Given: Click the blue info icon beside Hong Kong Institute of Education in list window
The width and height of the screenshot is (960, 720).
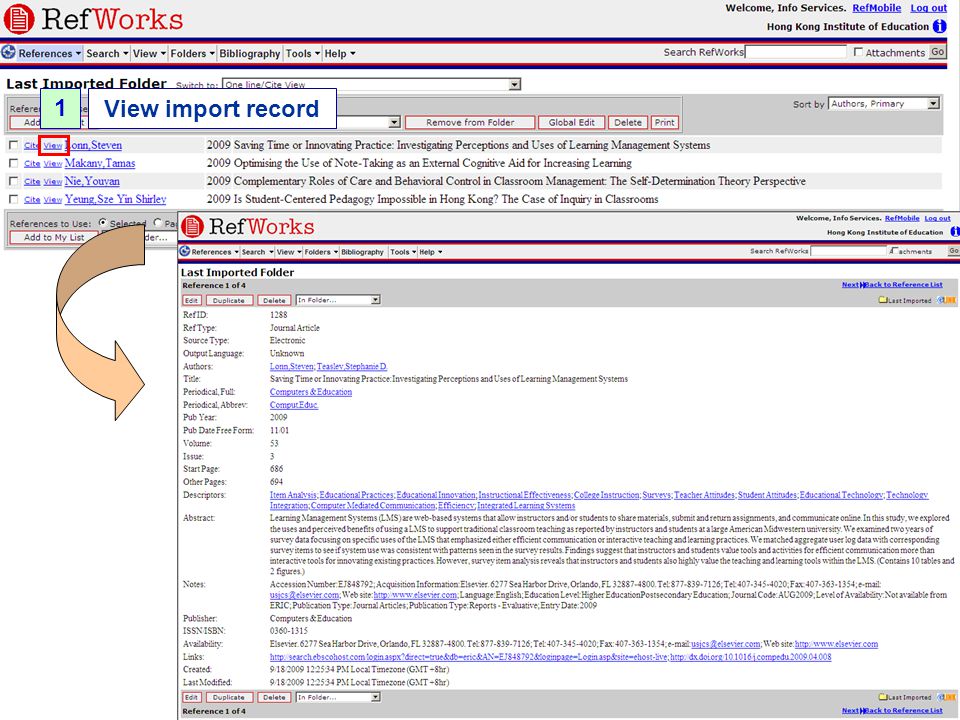Looking at the screenshot, I should (939, 26).
